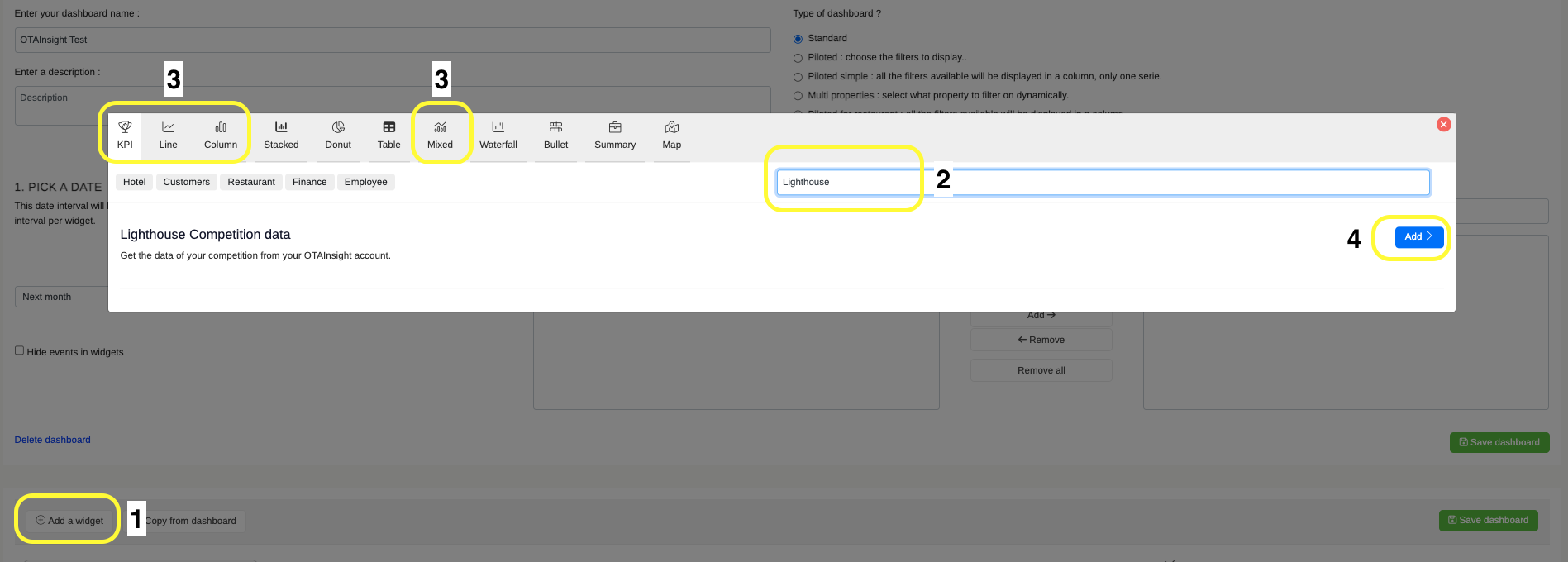Click Add for Lighthouse Competition data

coord(1418,237)
